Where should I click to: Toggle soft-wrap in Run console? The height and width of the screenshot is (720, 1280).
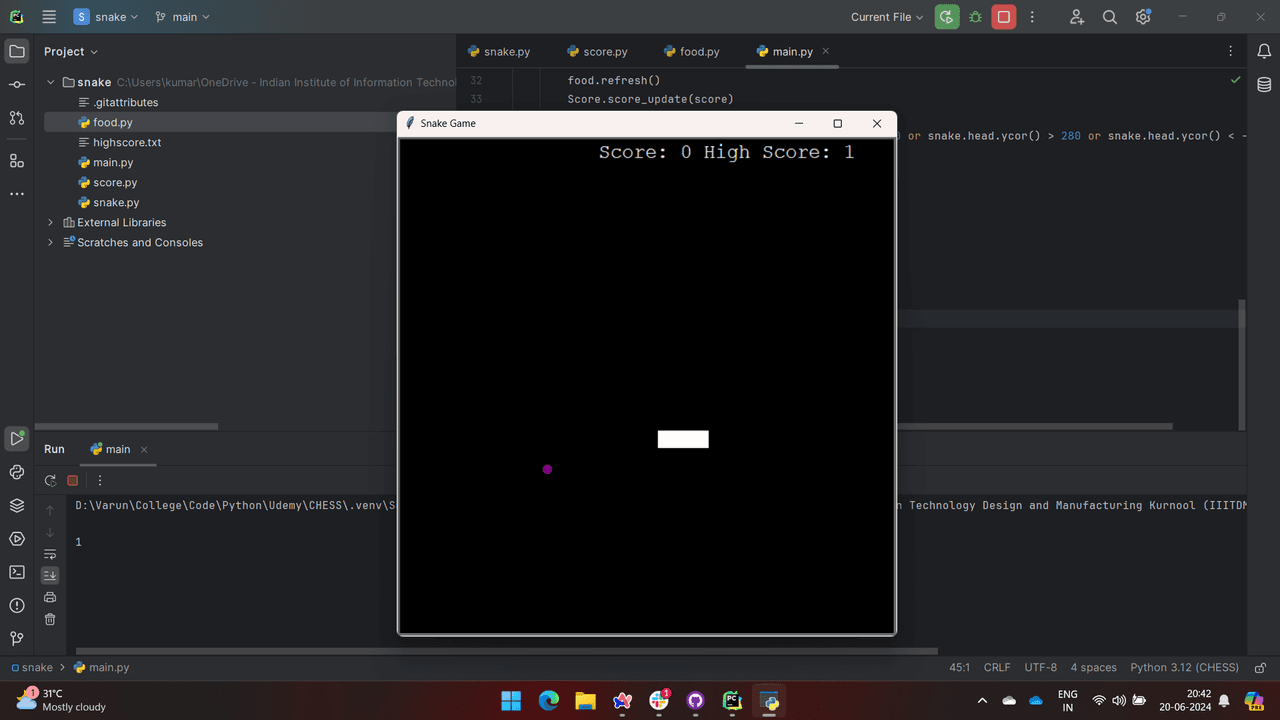click(x=50, y=554)
